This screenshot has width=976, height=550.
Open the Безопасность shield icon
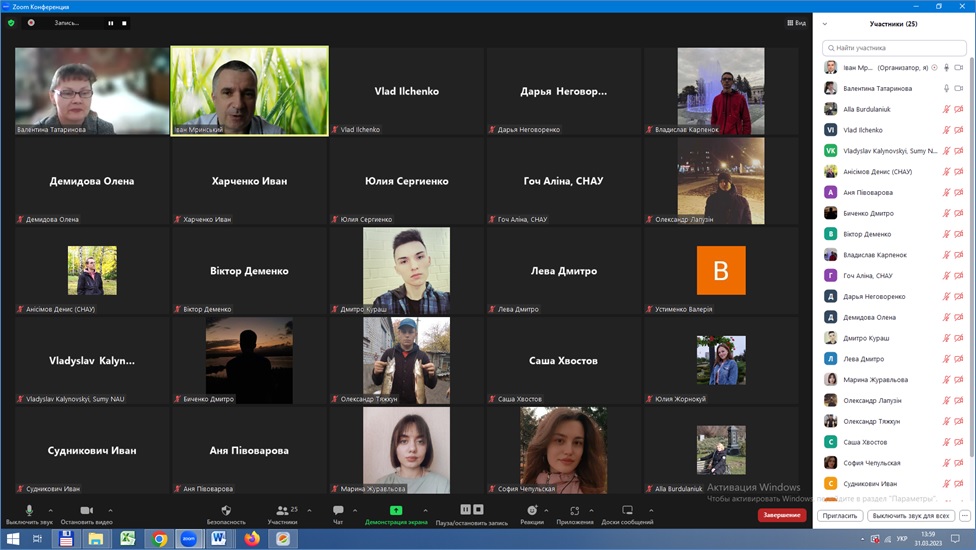(x=226, y=510)
